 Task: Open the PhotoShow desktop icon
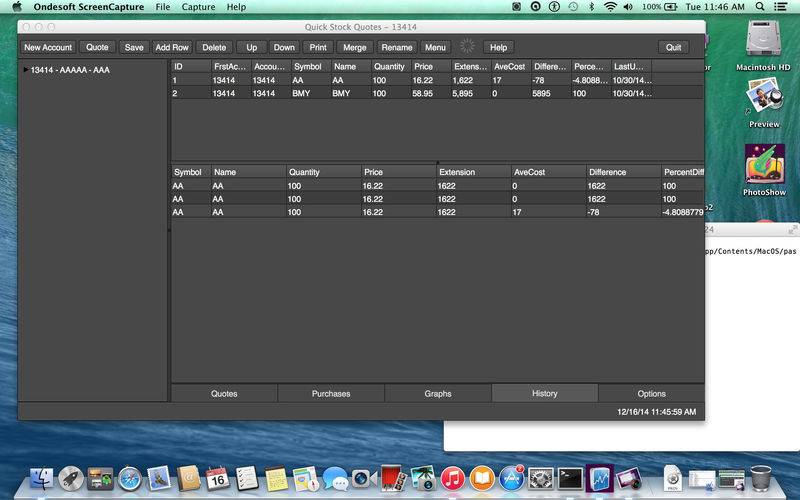pos(764,165)
